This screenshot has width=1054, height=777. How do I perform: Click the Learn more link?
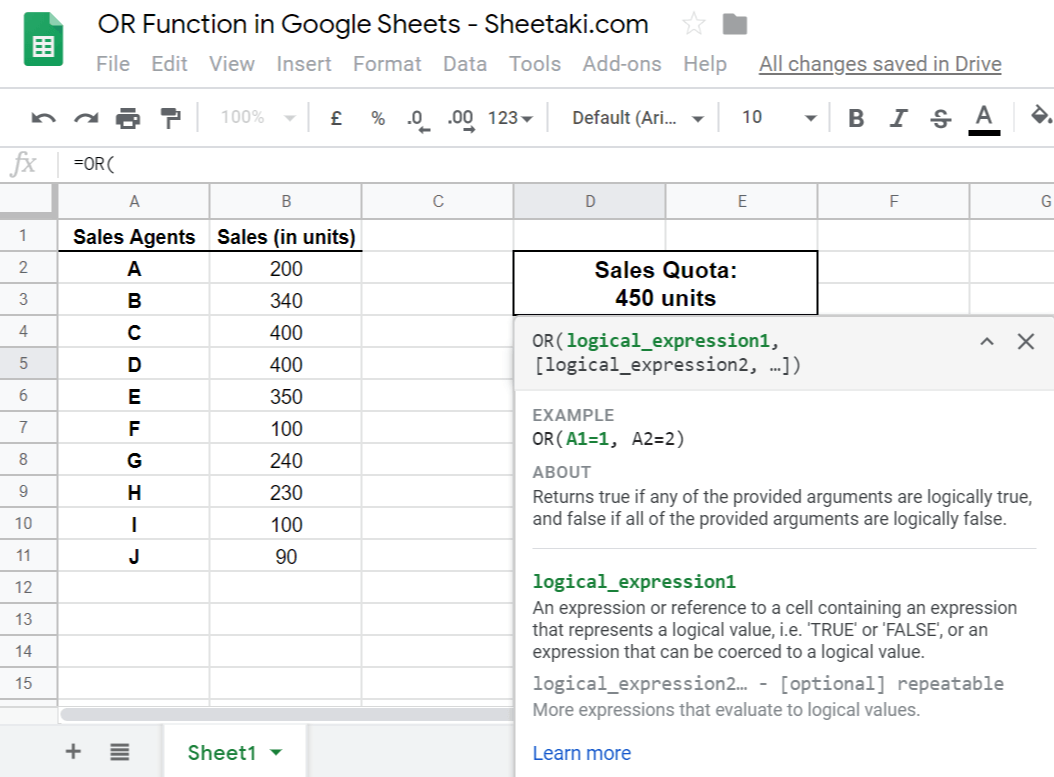(582, 753)
